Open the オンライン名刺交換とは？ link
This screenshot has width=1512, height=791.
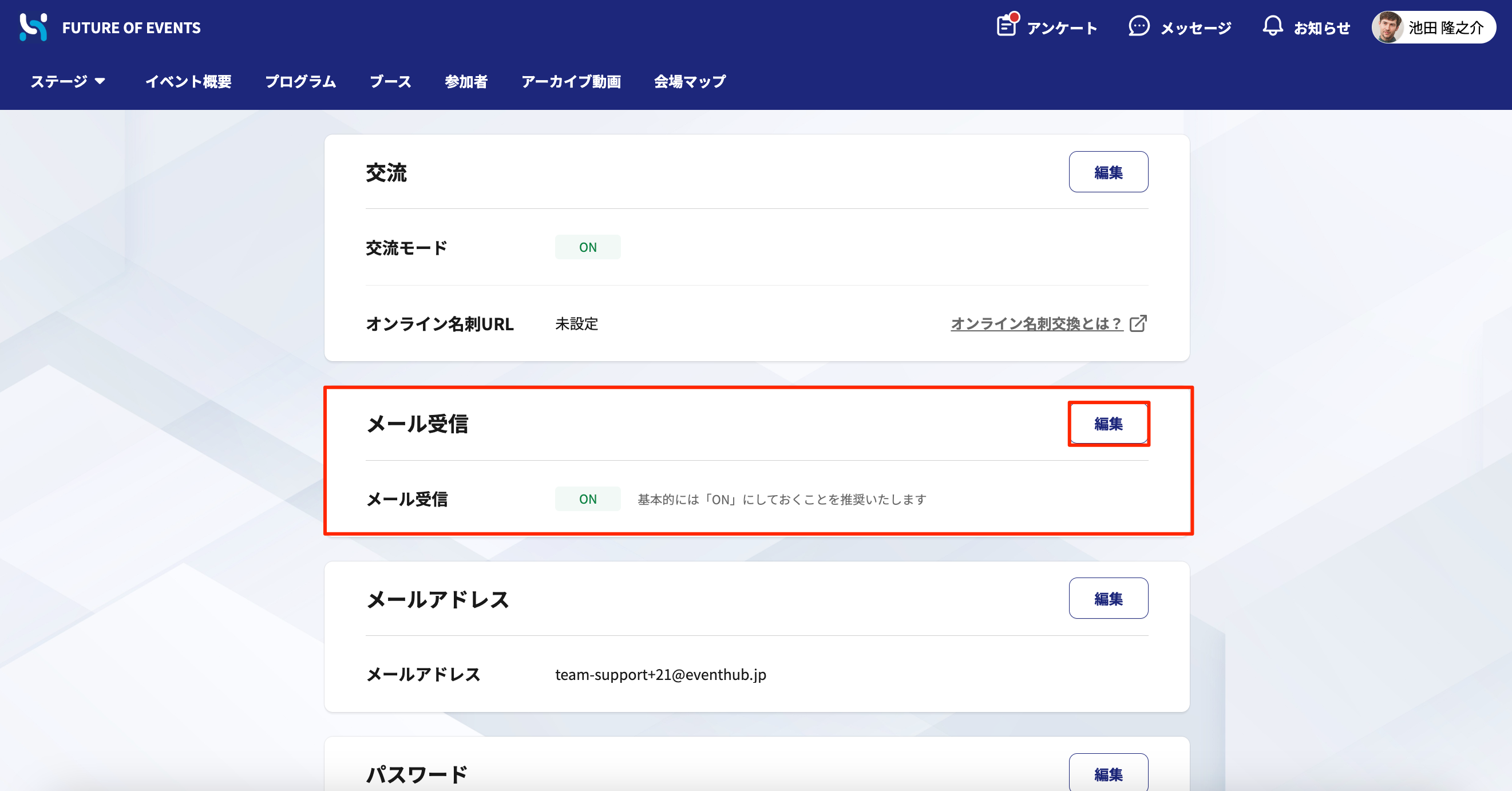pyautogui.click(x=1036, y=323)
